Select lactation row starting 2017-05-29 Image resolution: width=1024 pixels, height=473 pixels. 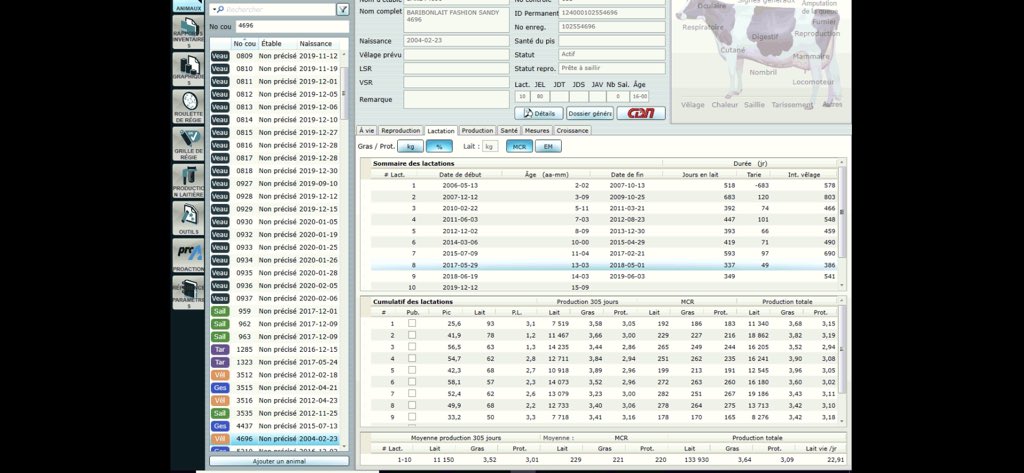click(604, 265)
